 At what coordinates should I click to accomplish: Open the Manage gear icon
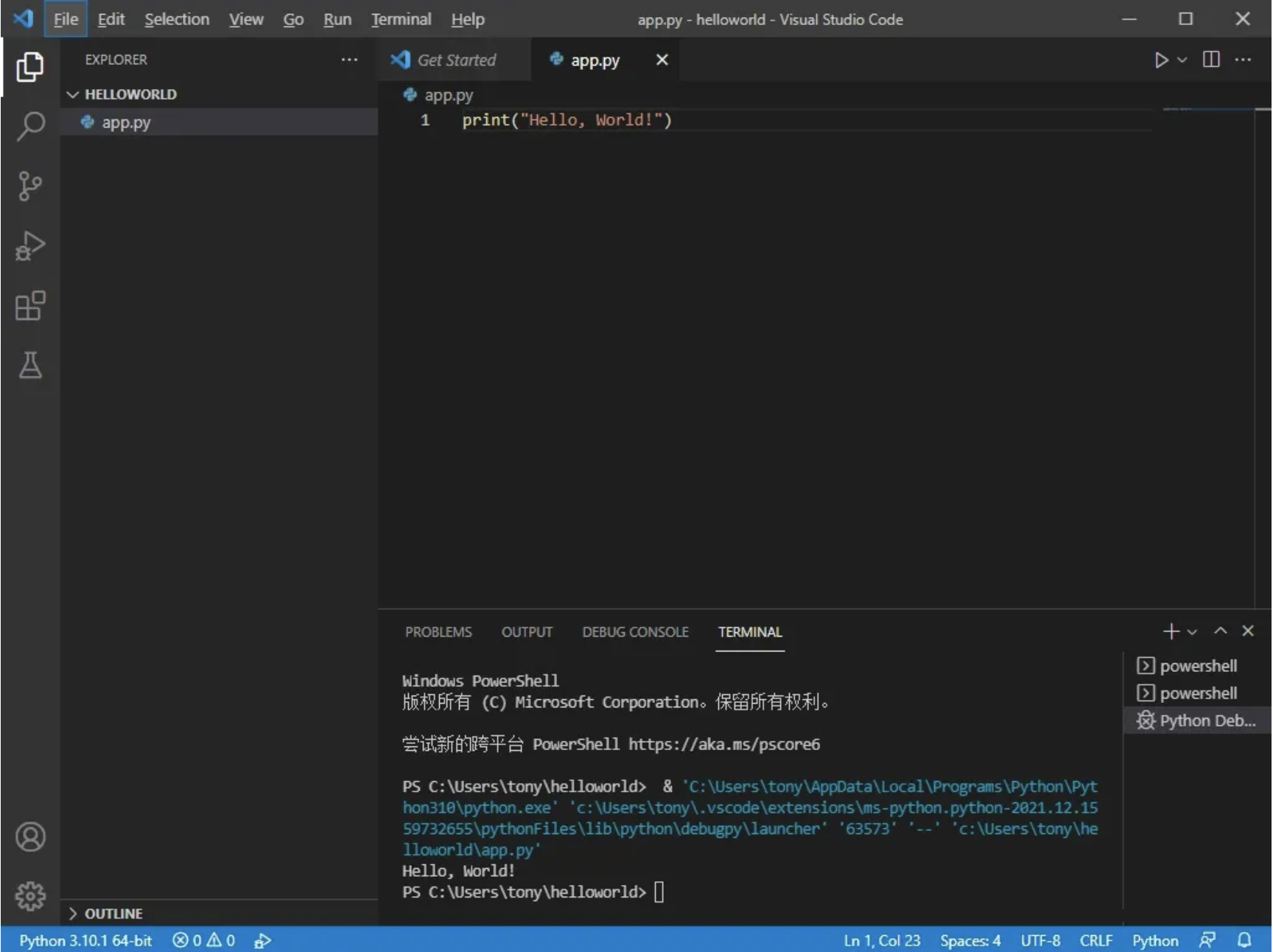30,896
